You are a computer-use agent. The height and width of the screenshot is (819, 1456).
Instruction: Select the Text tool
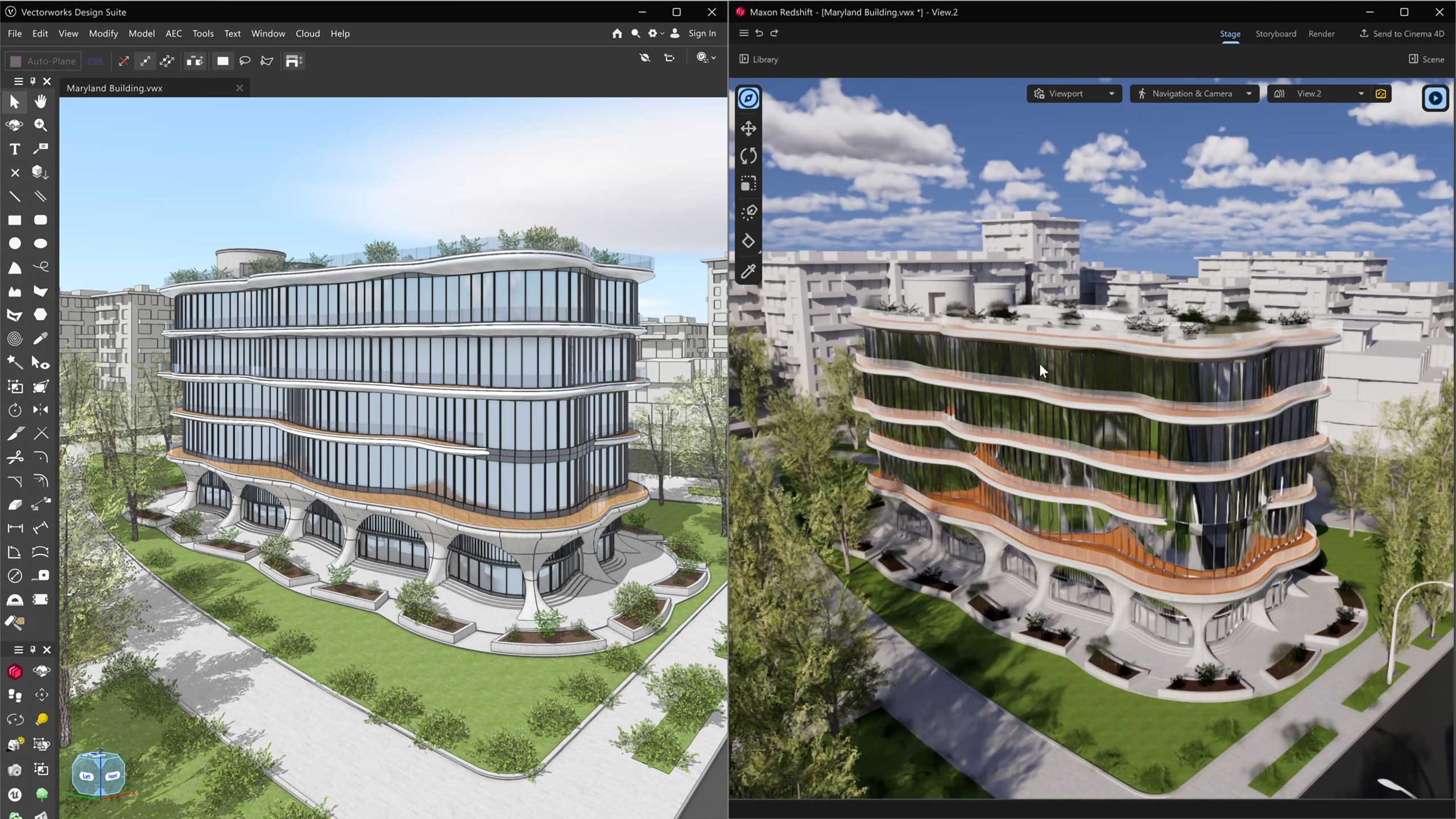tap(15, 149)
